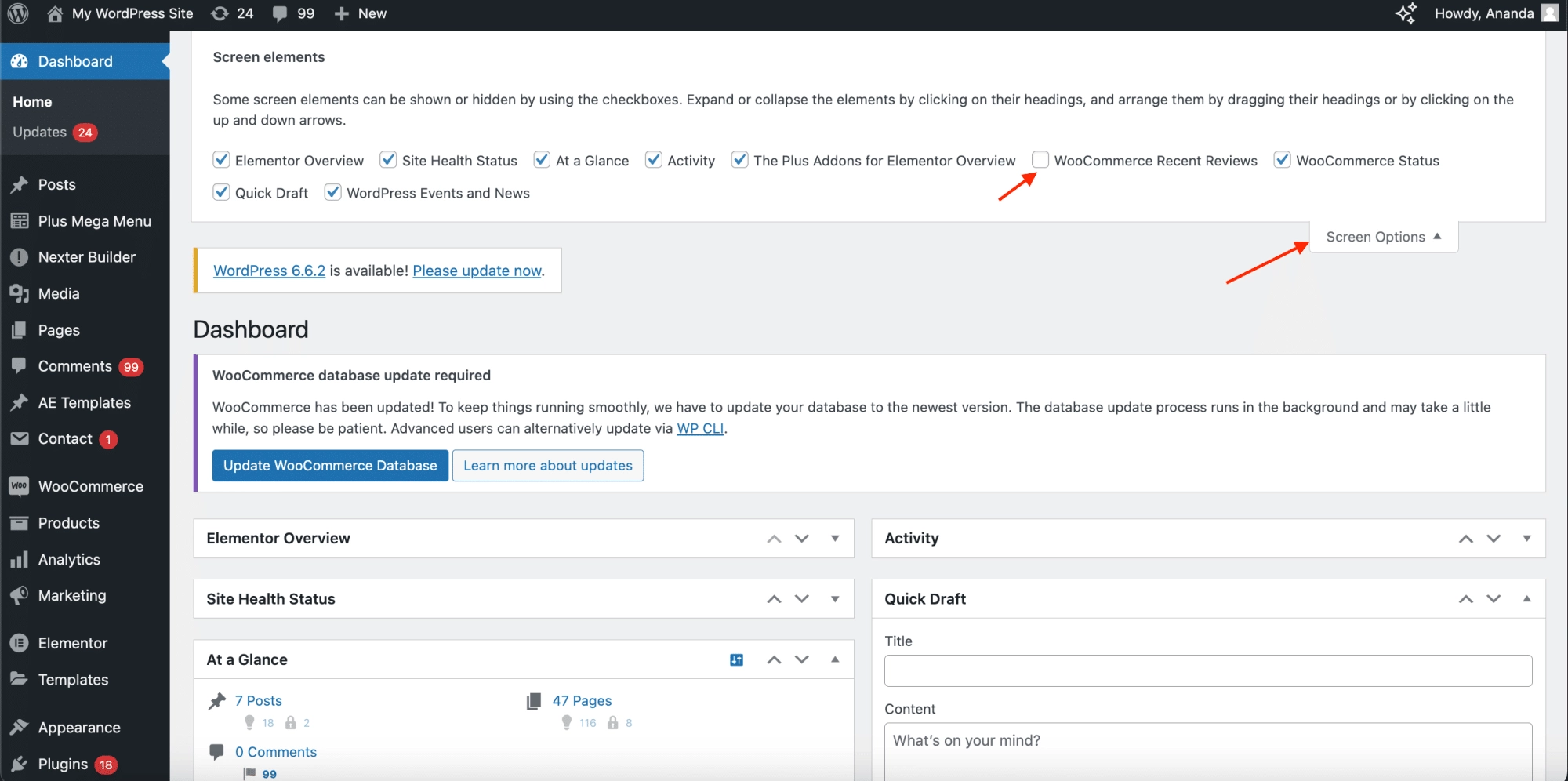
Task: Open the Plugins sidebar icon
Action: (20, 764)
